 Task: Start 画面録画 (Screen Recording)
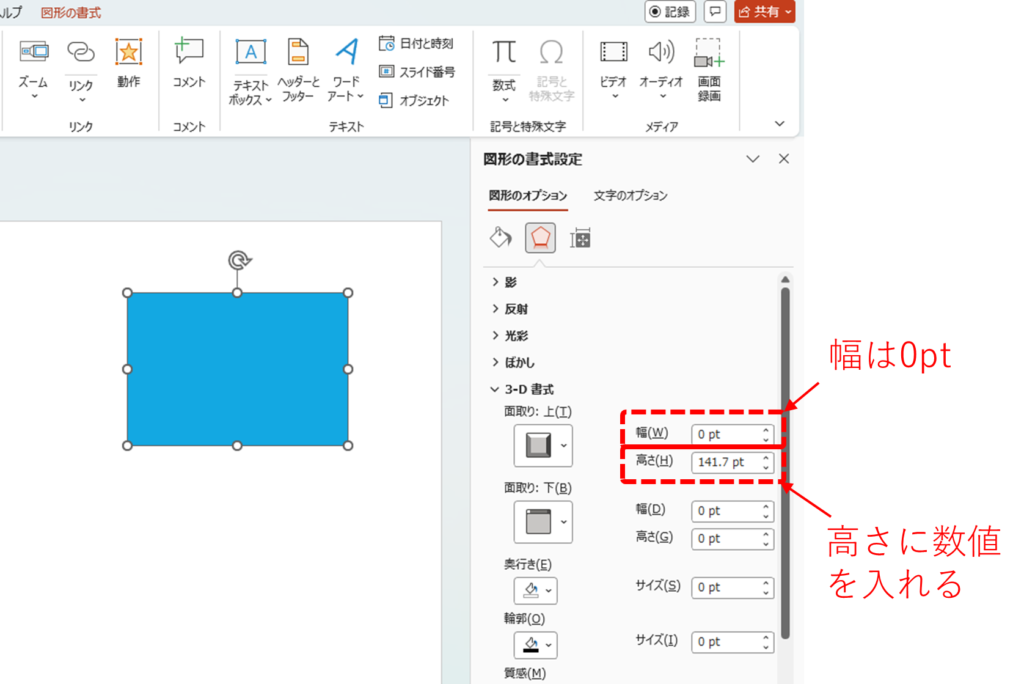(709, 55)
